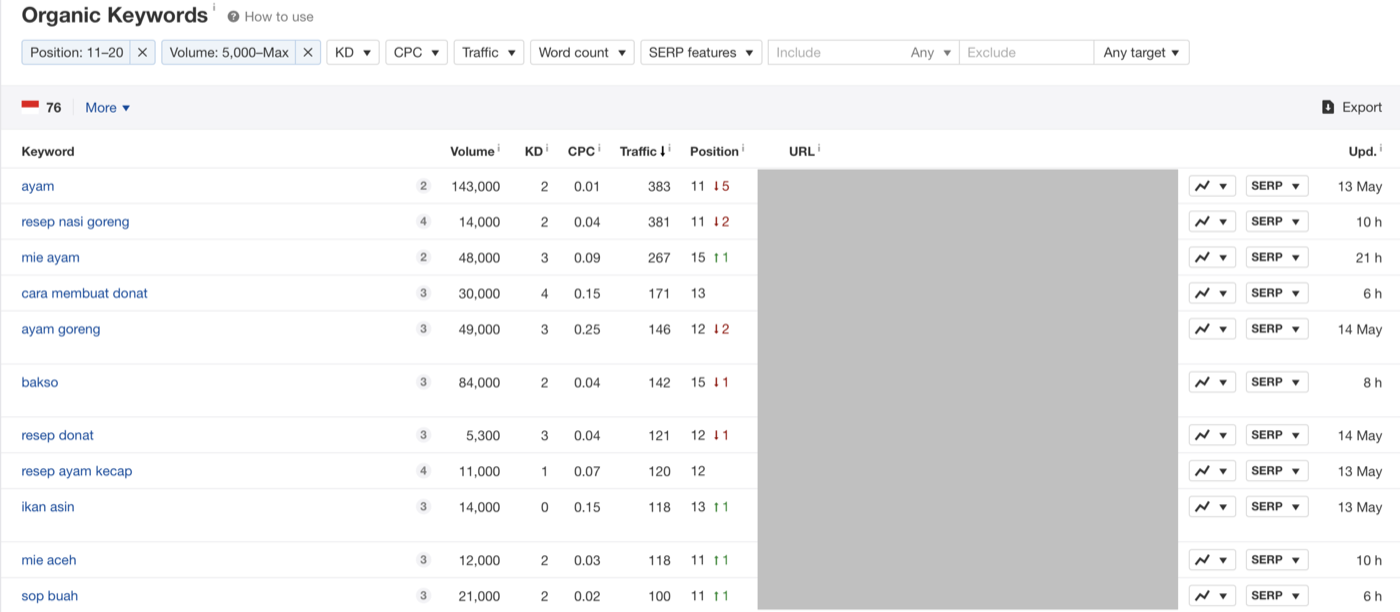This screenshot has height=612, width=1400.
Task: Click the info icon beside URL column header
Action: (x=819, y=148)
